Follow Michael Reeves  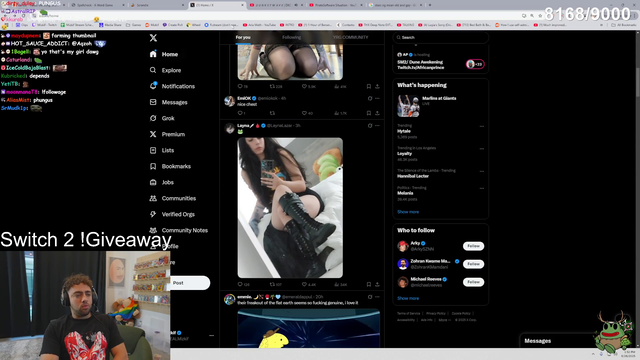(473, 282)
